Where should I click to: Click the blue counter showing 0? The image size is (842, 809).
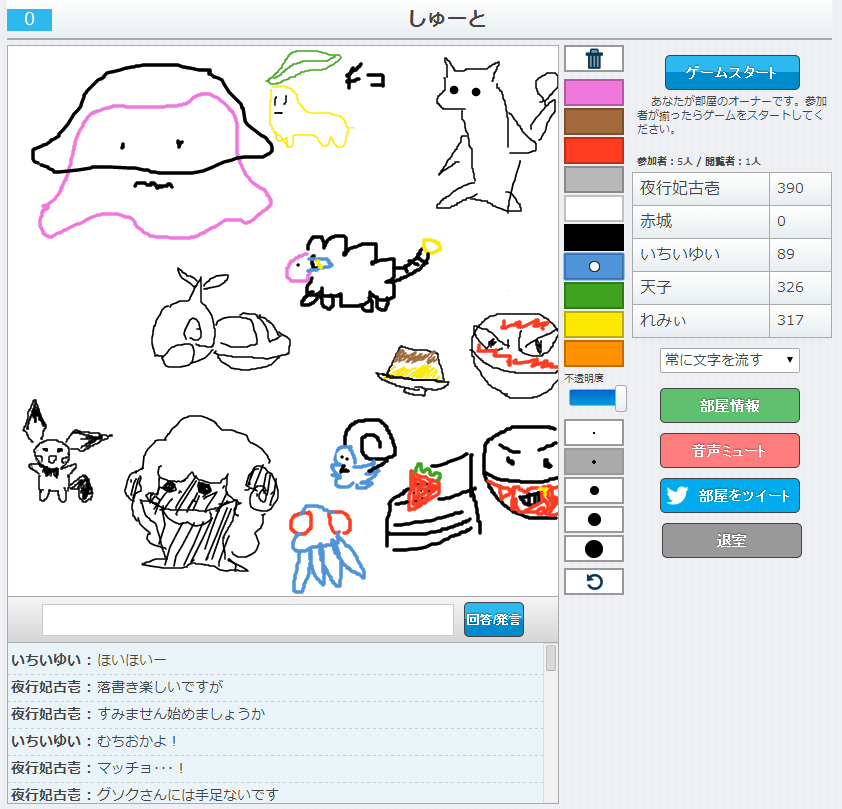(30, 19)
